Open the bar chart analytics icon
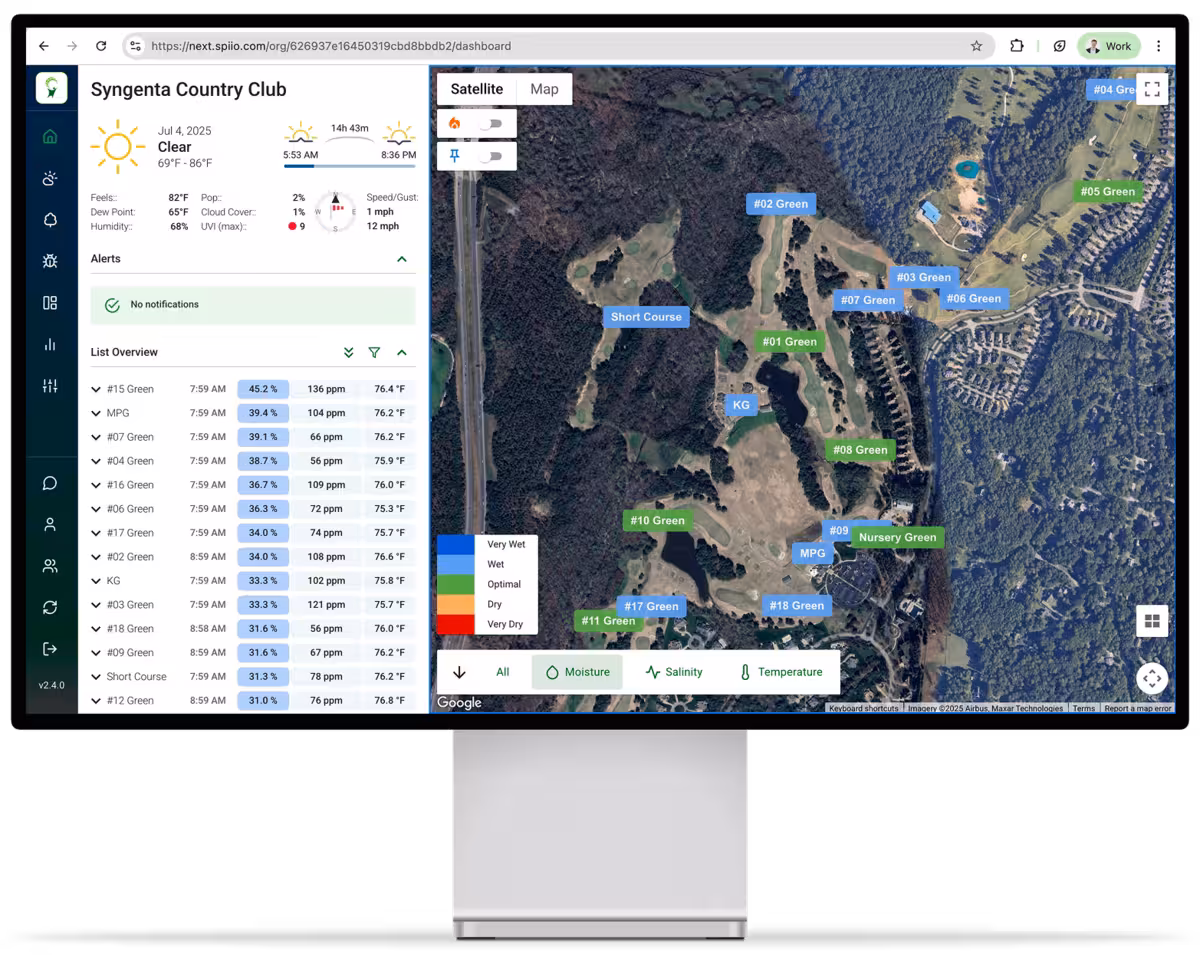1200x962 pixels. (50, 344)
